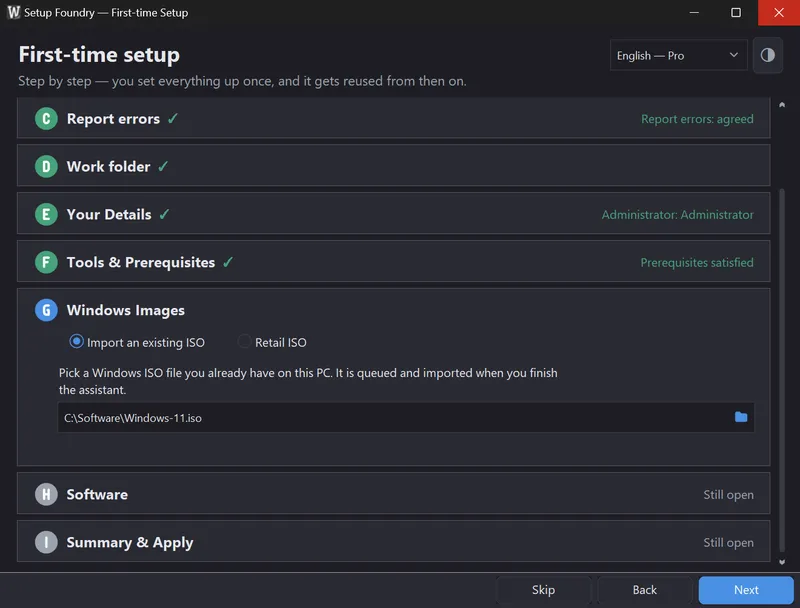
Task: Select the Retail ISO radio button
Action: point(244,341)
